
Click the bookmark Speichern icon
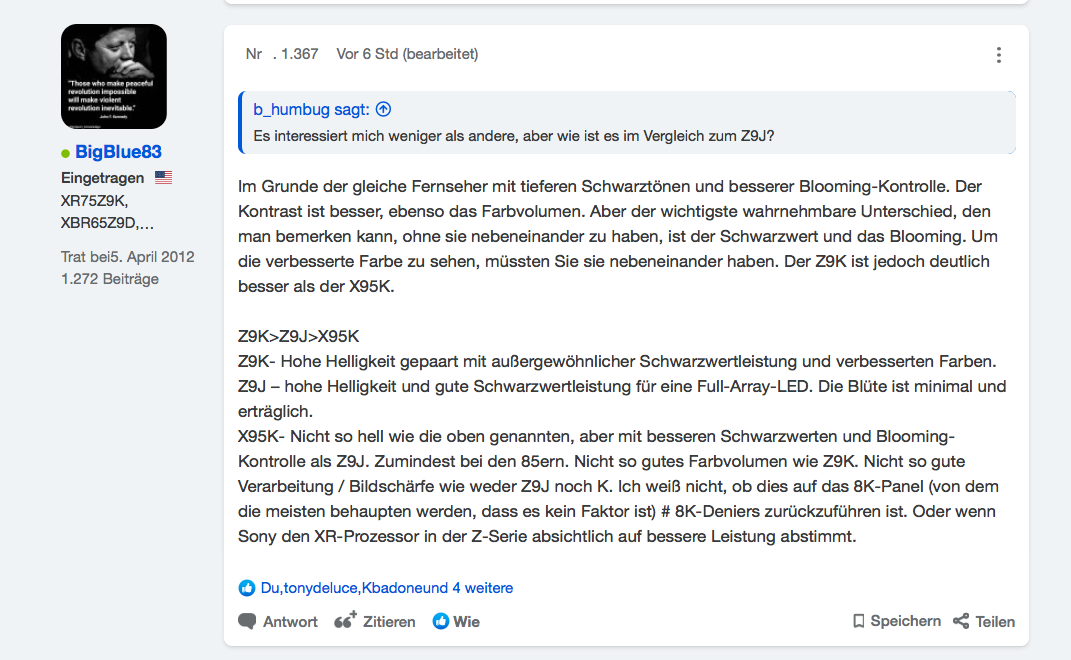[859, 620]
